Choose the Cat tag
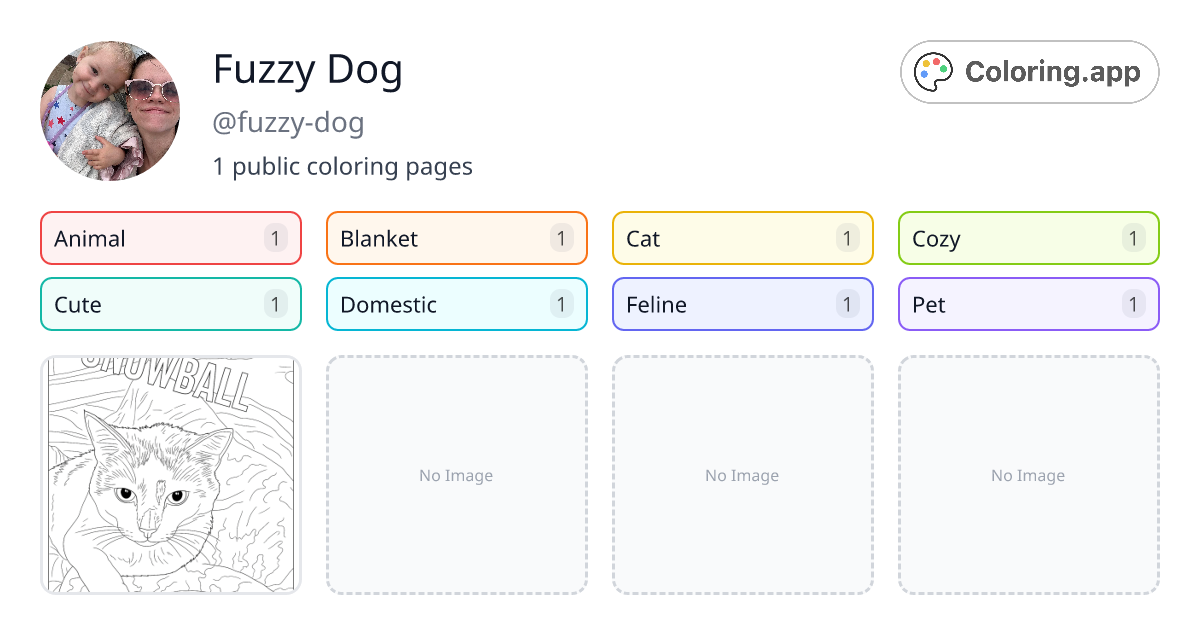Screen dimensions: 1200x630 pos(743,238)
